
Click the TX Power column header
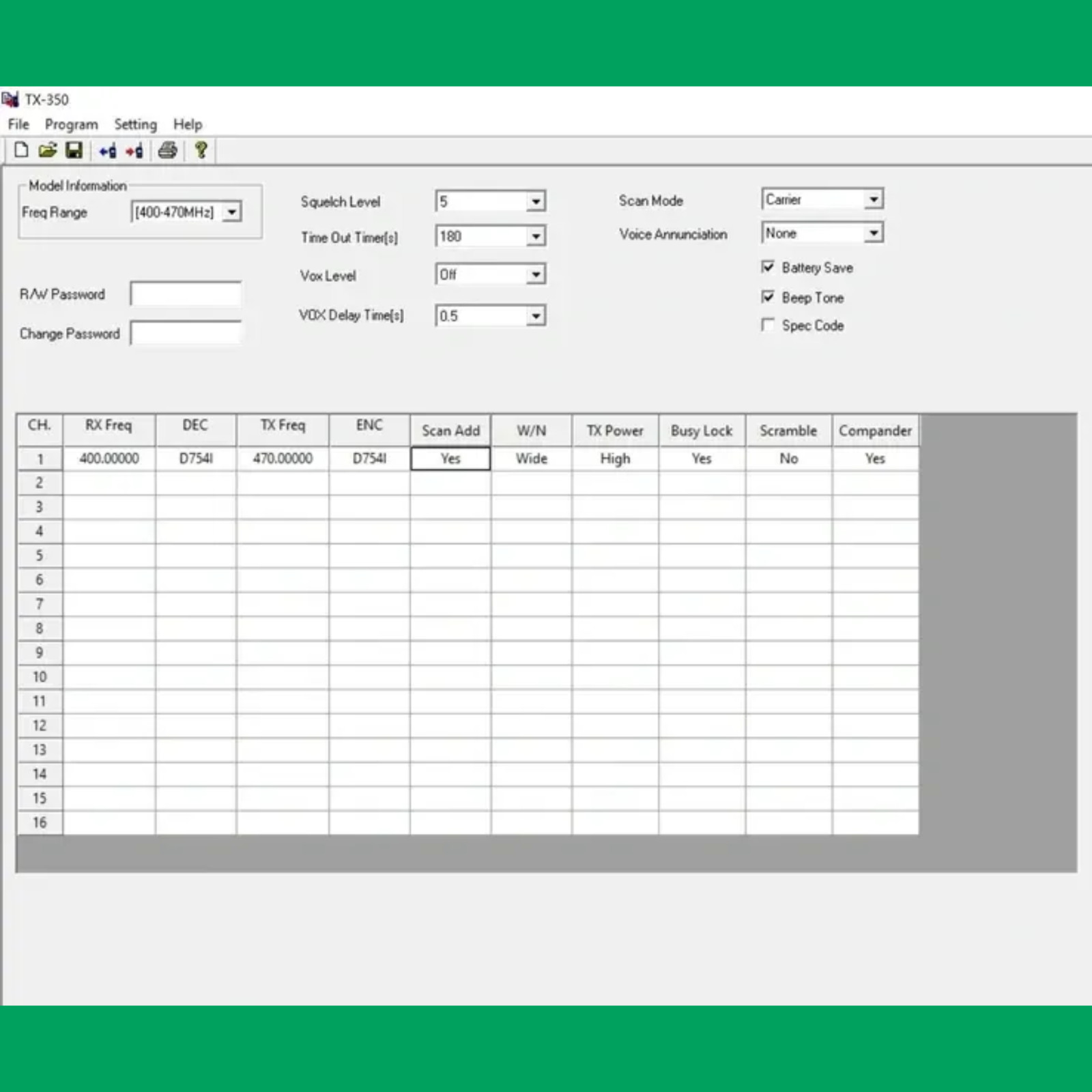pos(616,431)
